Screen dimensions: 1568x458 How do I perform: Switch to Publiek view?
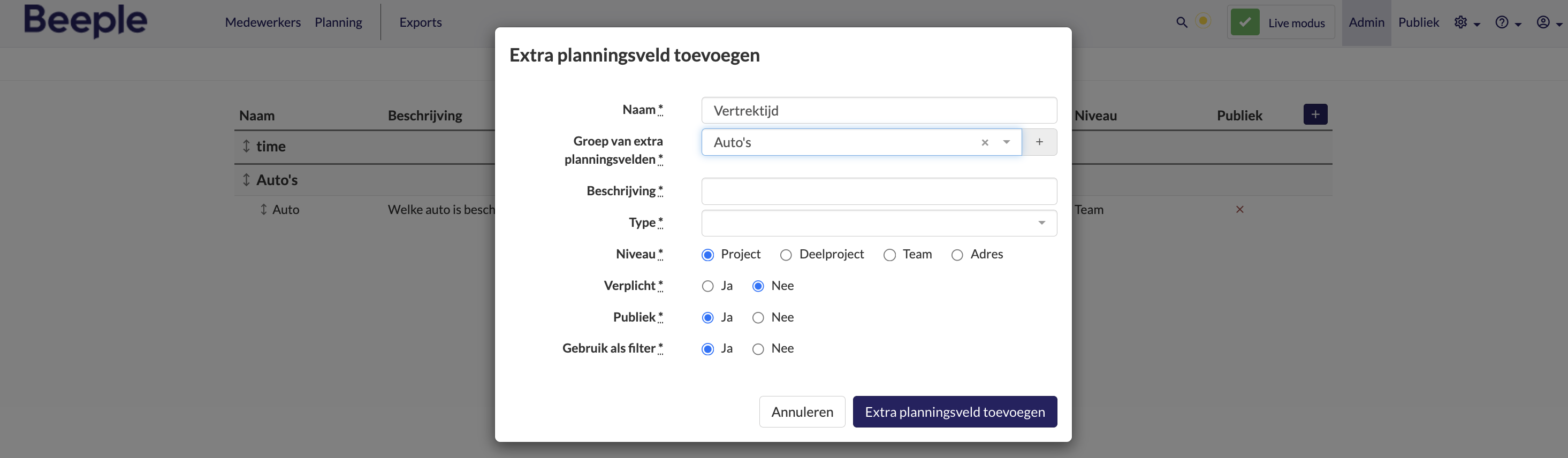pos(1418,22)
